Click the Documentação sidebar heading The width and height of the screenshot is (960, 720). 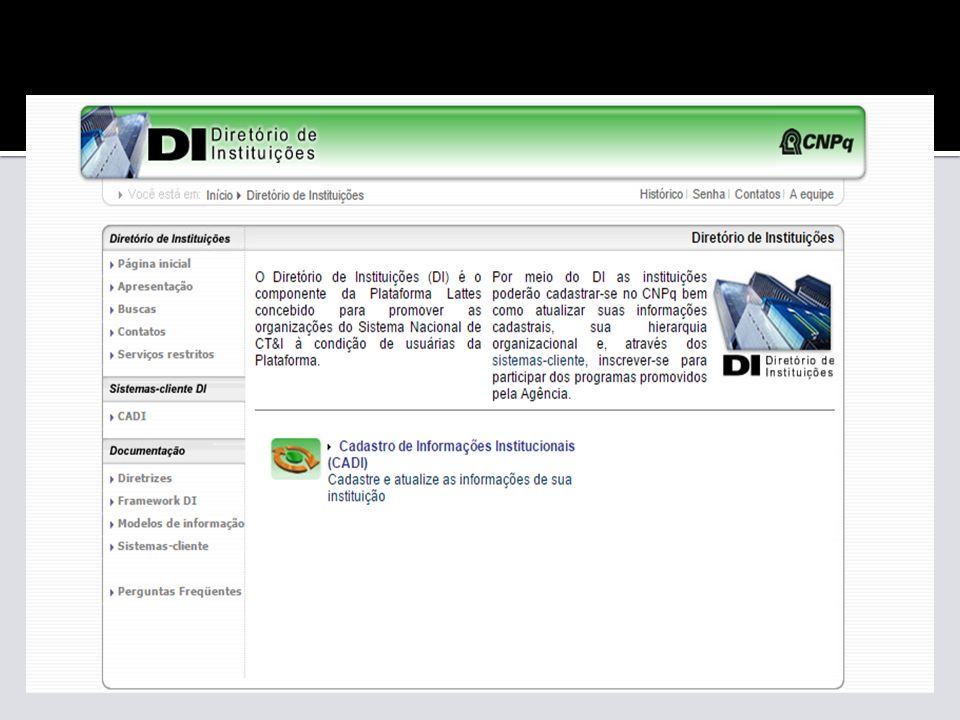tap(147, 451)
